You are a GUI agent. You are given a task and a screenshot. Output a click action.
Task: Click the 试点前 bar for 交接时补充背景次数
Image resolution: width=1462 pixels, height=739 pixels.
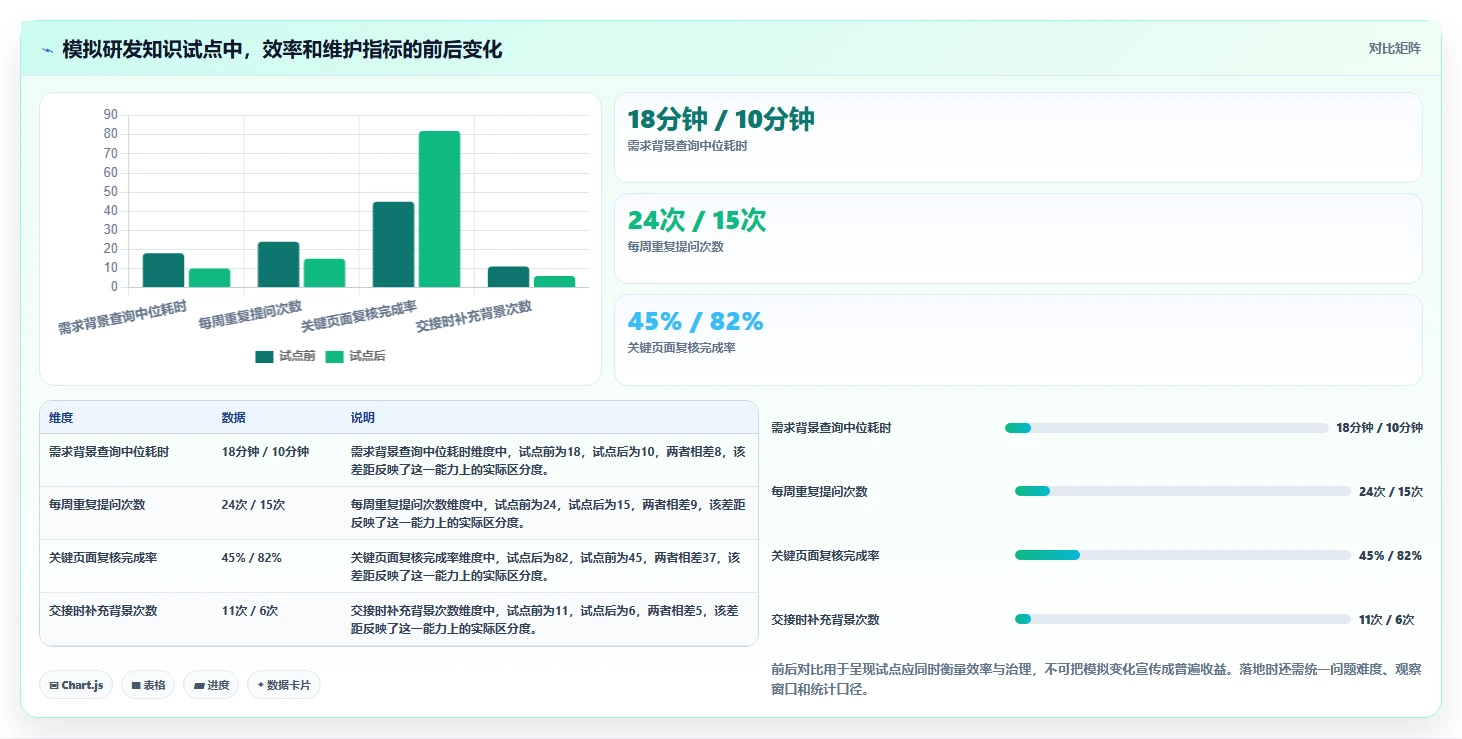tap(508, 277)
